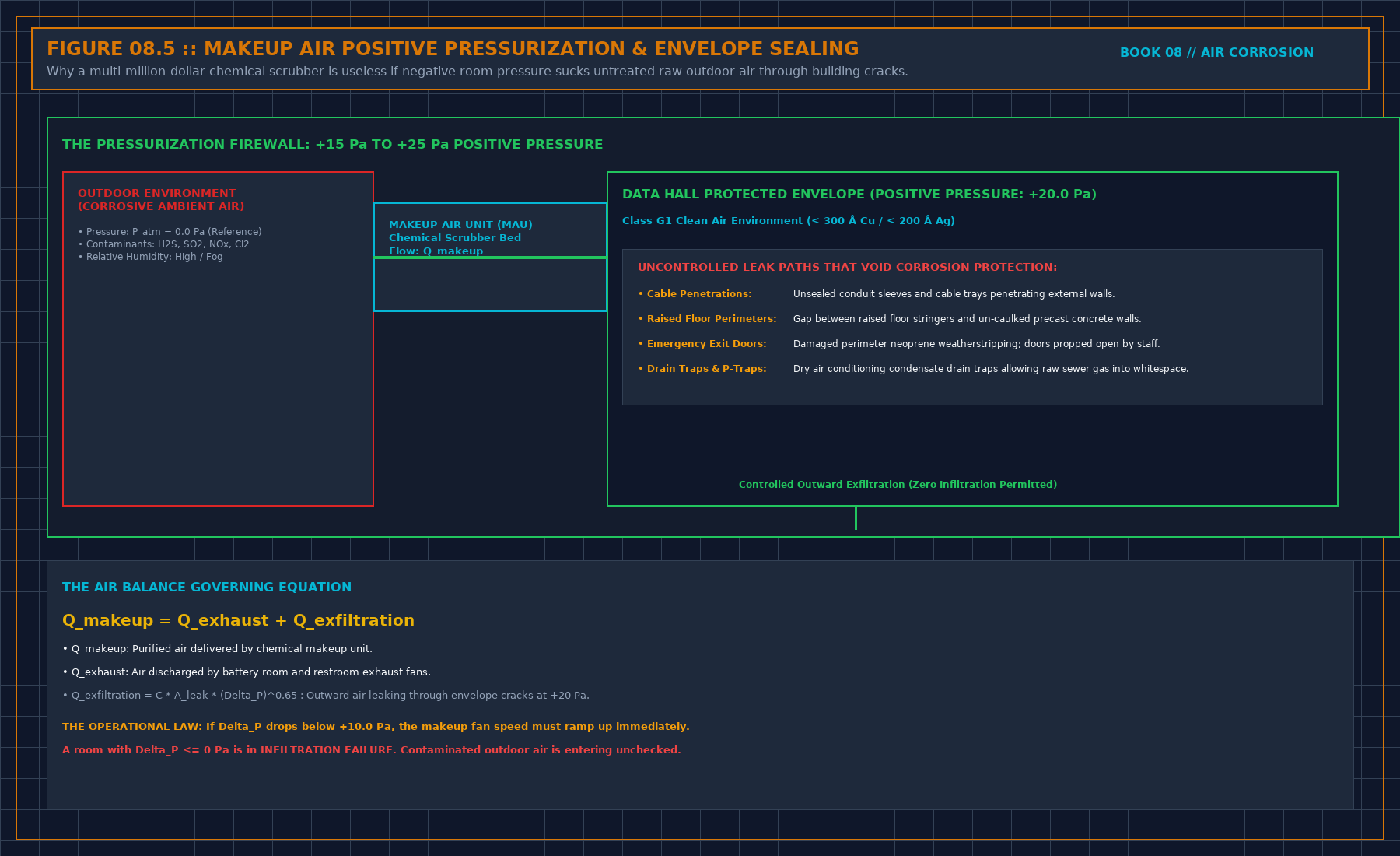Click the Controlled Outward Exfiltration caption
Viewport: 1400px width, 856px height.
(898, 485)
